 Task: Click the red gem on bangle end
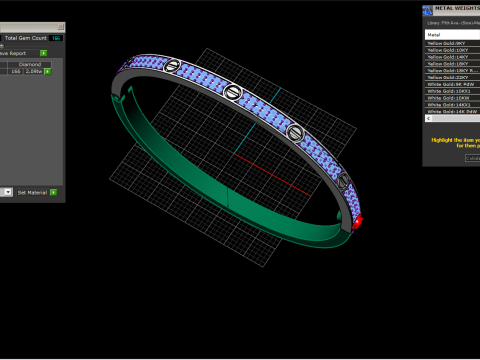click(x=358, y=222)
